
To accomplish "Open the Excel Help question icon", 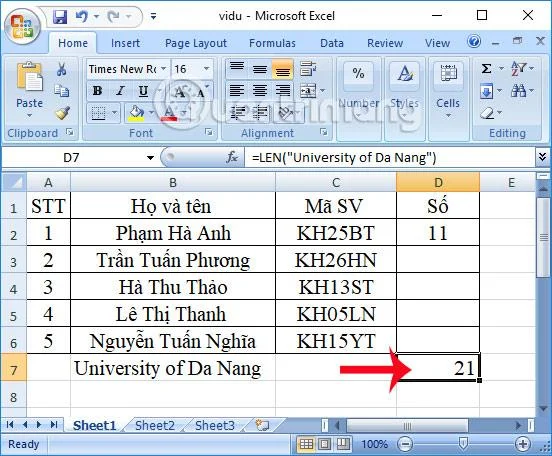I will (474, 42).
